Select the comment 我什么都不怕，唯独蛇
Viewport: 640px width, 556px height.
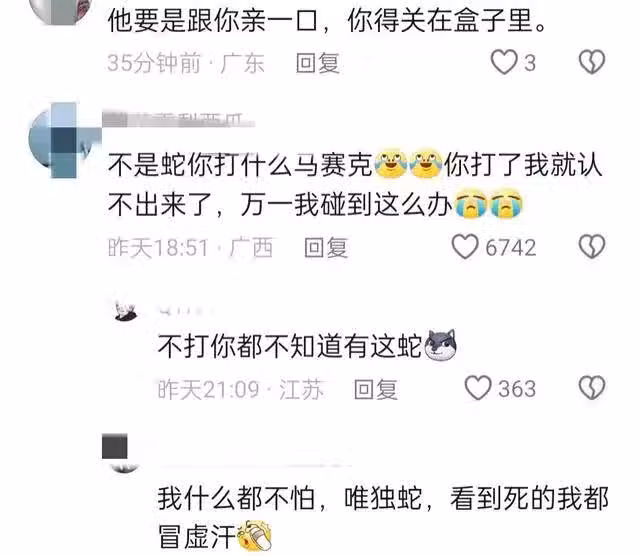(x=383, y=517)
